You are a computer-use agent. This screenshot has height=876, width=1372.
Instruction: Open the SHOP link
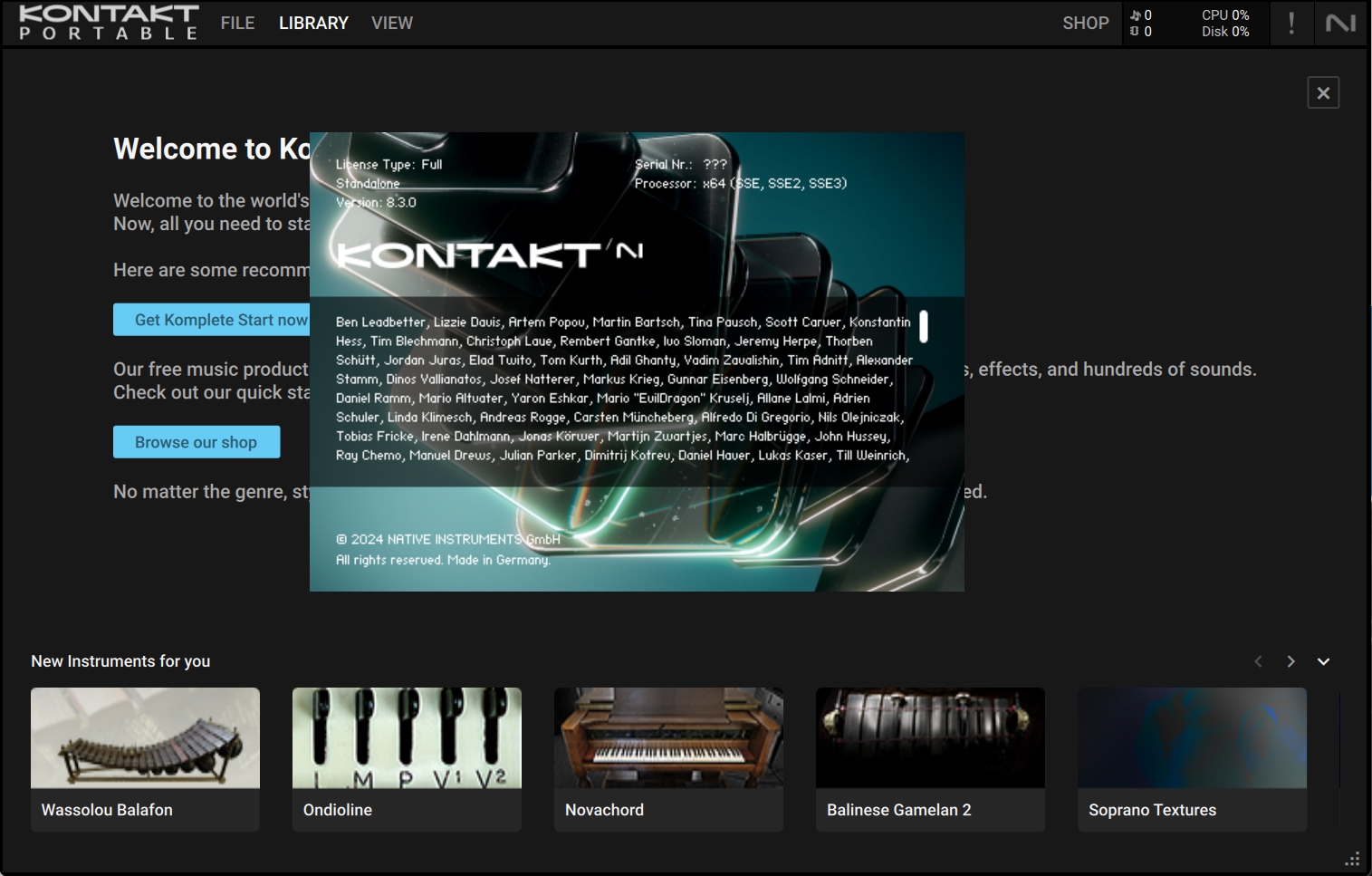[1085, 24]
